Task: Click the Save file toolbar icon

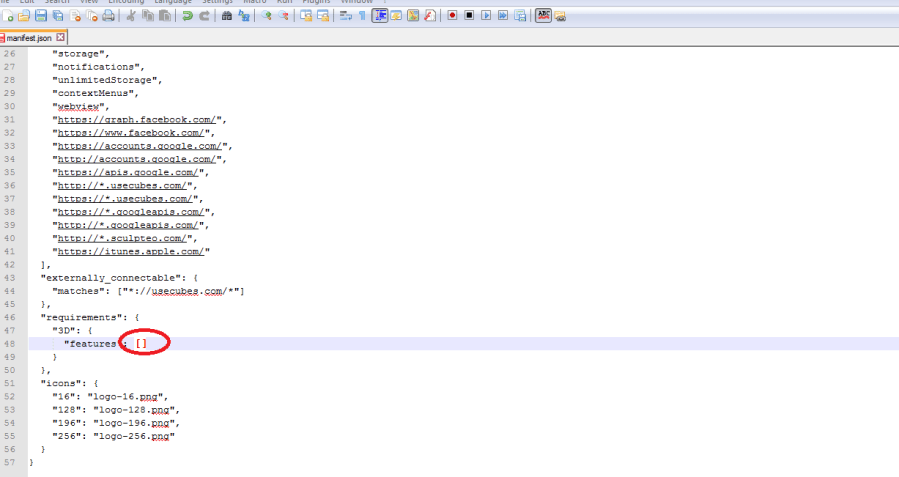Action: [41, 16]
